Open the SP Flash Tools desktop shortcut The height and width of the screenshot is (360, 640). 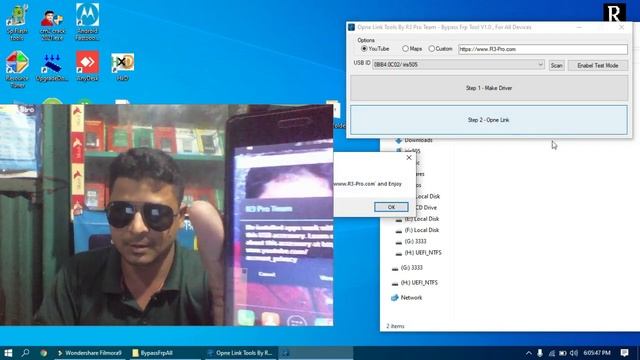[17, 22]
